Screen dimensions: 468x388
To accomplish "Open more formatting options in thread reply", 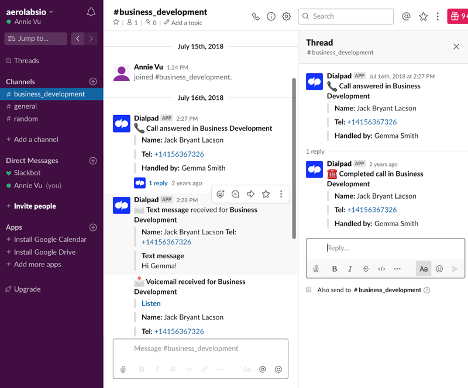I will [397, 269].
